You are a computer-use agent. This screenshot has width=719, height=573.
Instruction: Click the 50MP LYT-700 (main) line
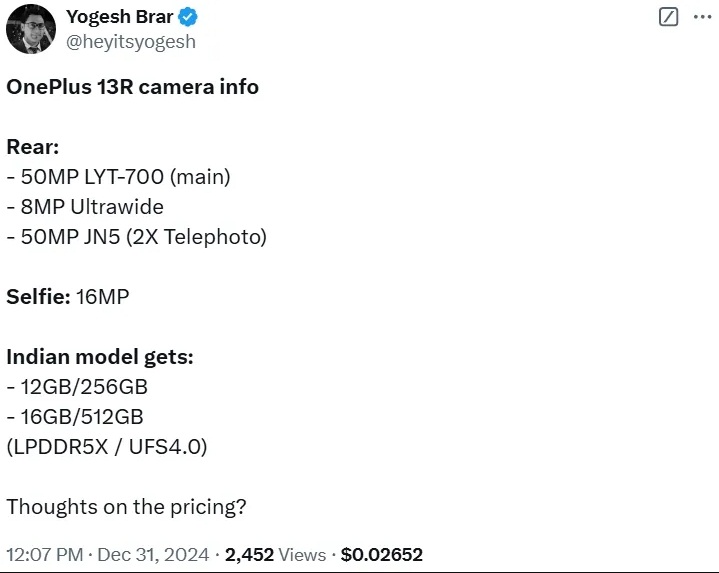click(118, 177)
